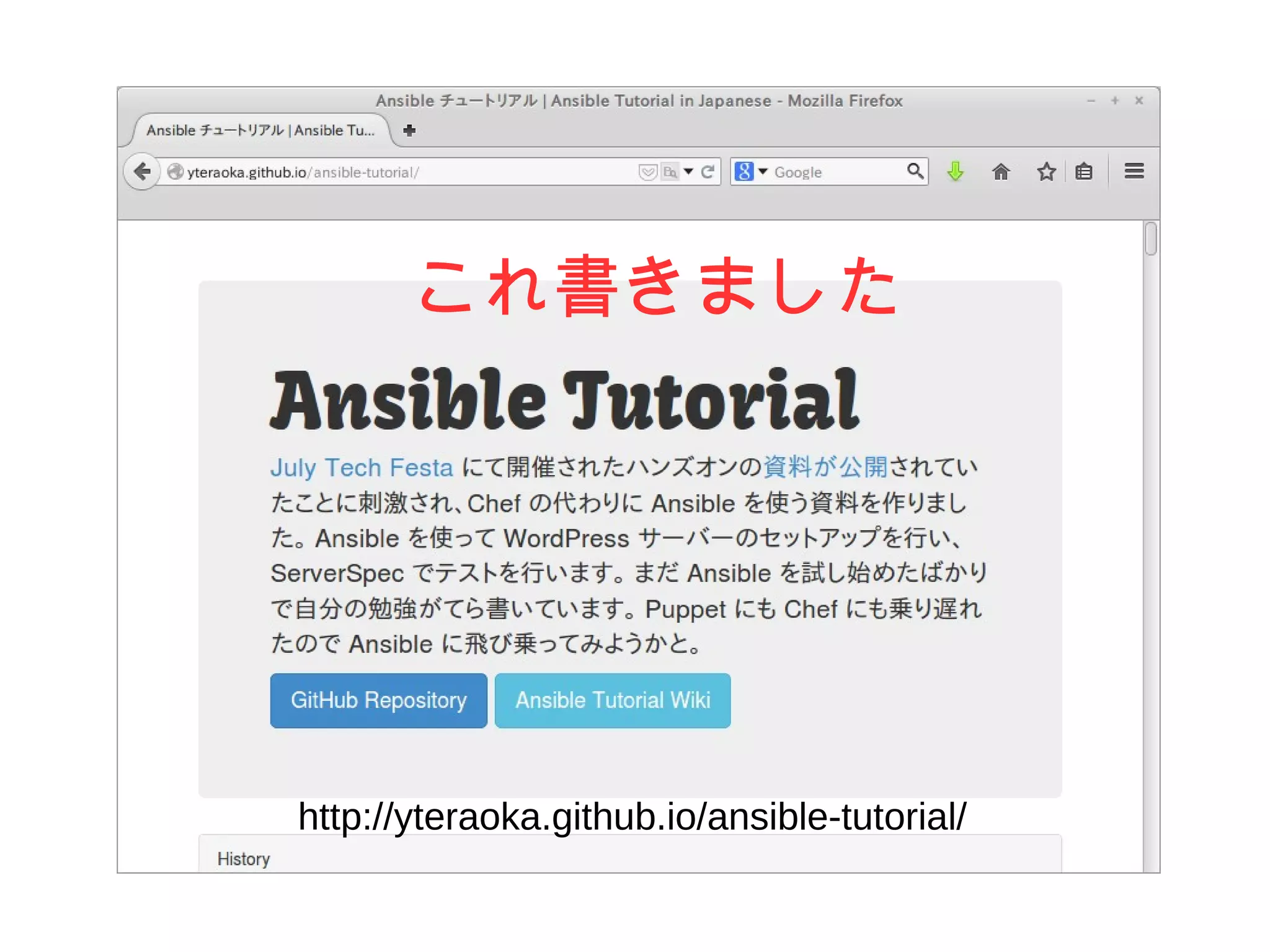Open Downloads with the green arrow icon
This screenshot has width=1270, height=952.
tap(956, 171)
